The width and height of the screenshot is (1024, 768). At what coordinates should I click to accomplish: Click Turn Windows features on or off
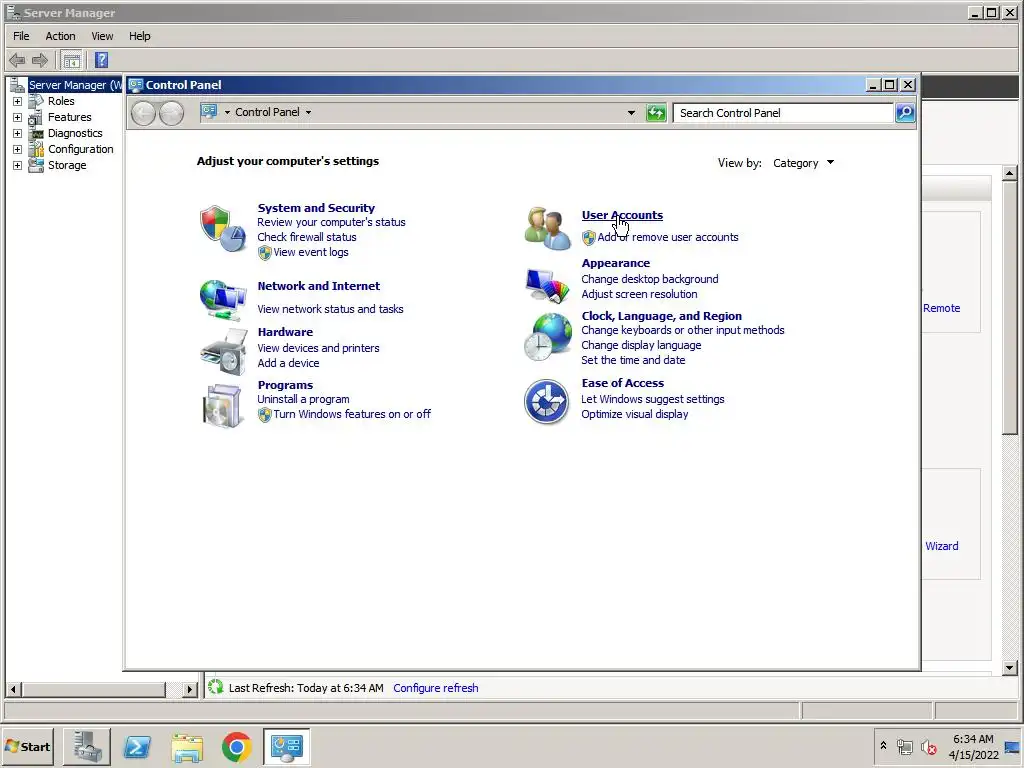(x=351, y=414)
